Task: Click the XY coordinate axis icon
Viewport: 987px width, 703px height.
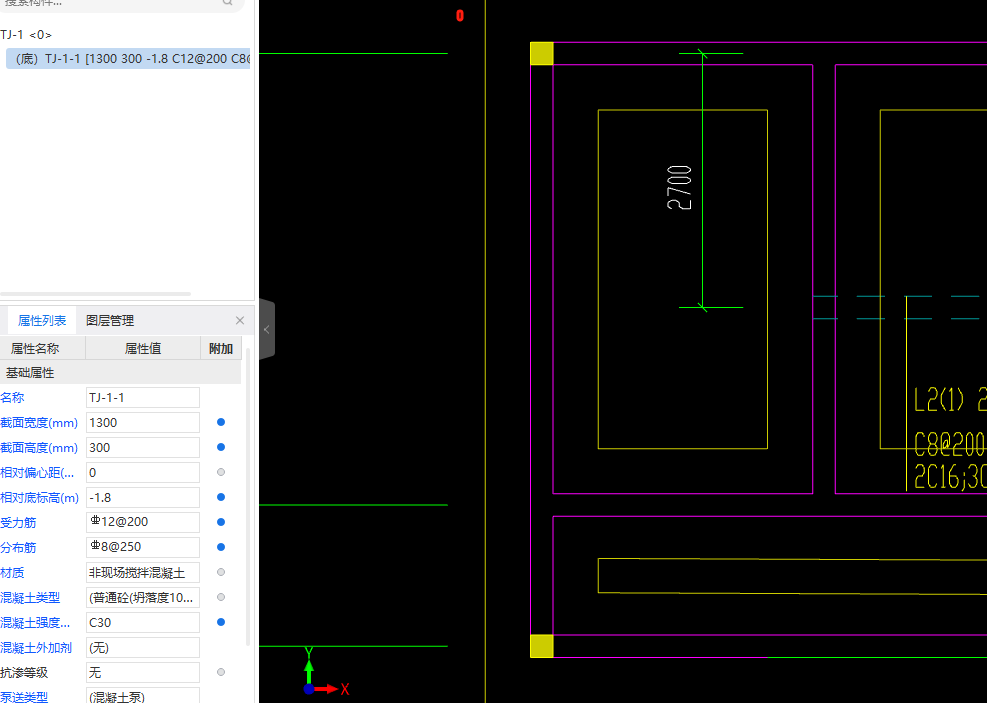Action: 325,672
